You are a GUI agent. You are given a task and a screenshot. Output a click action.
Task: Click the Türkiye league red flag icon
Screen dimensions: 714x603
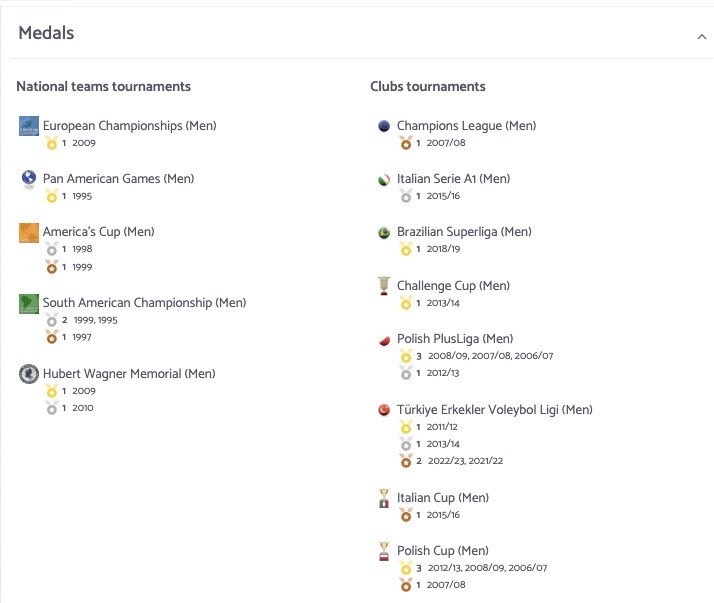[384, 410]
